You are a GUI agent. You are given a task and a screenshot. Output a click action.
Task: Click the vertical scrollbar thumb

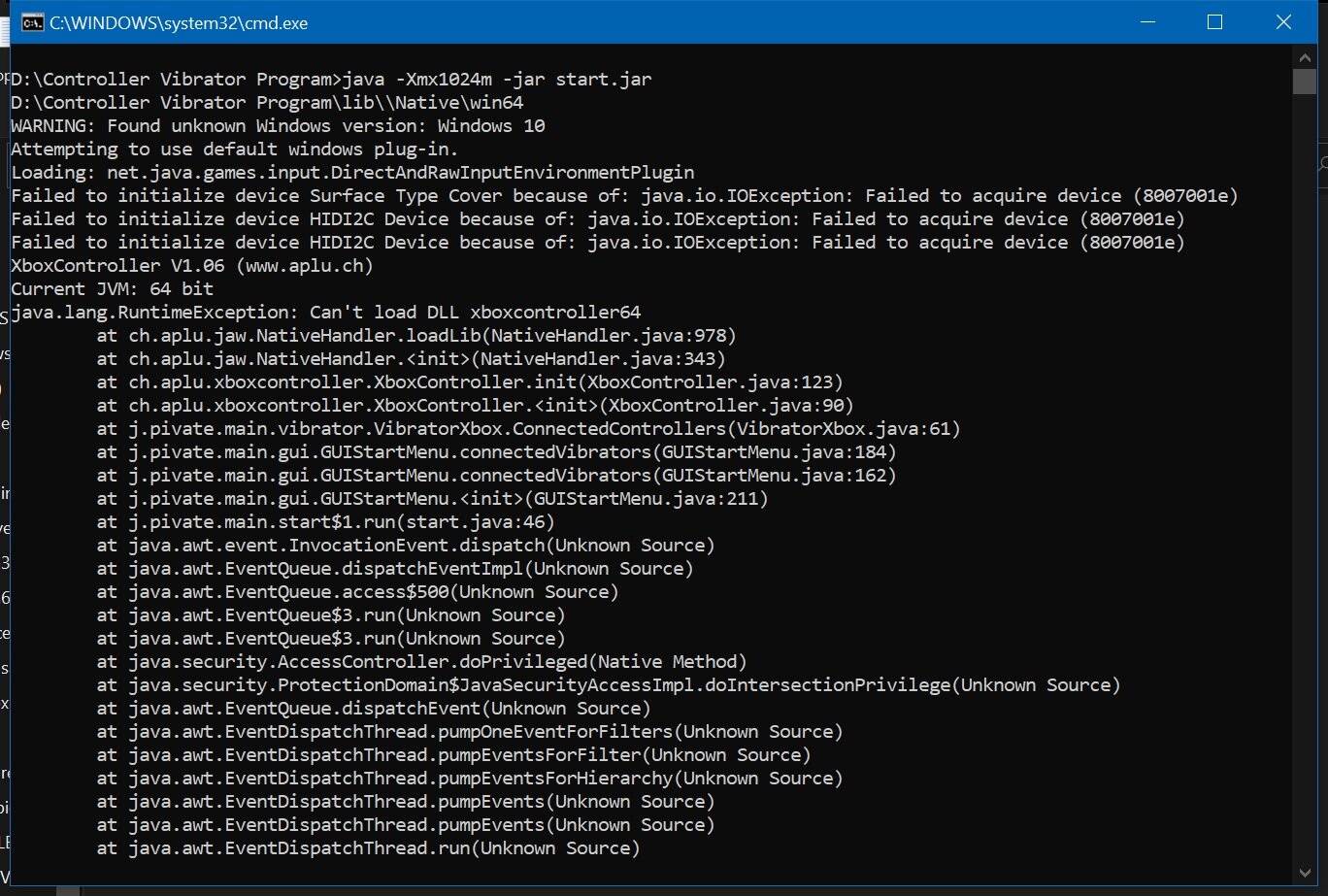coord(1304,81)
